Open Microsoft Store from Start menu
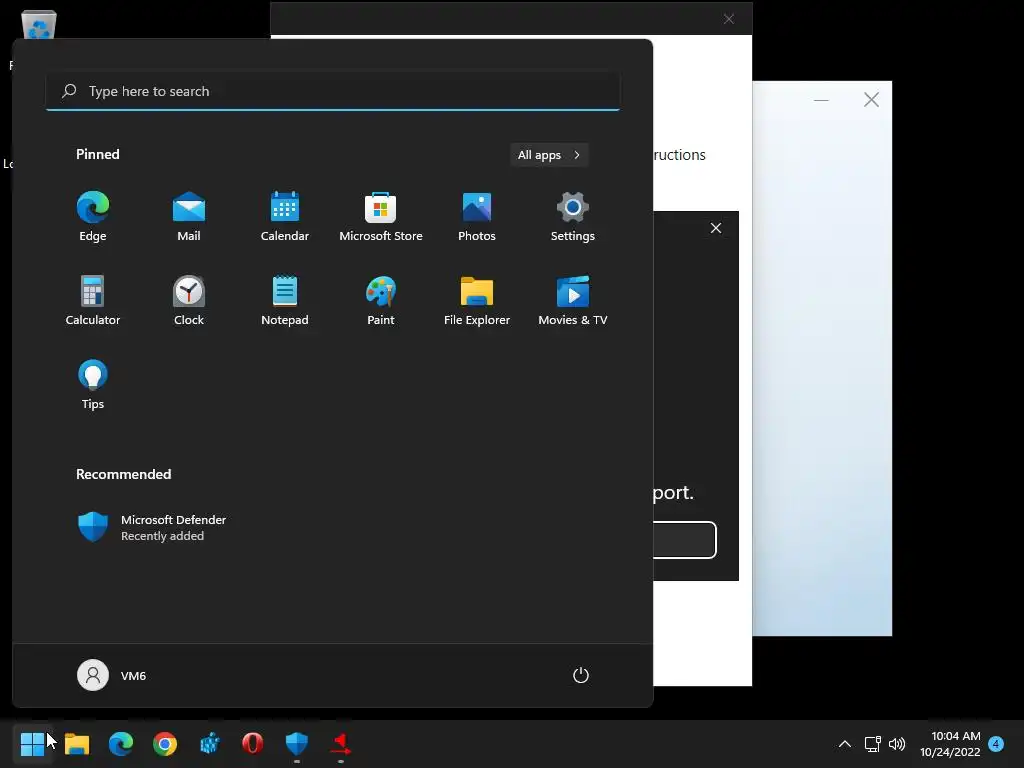1024x768 pixels. 381,217
